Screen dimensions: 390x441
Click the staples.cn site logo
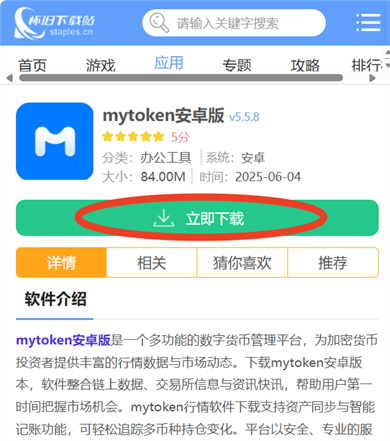coord(54,23)
